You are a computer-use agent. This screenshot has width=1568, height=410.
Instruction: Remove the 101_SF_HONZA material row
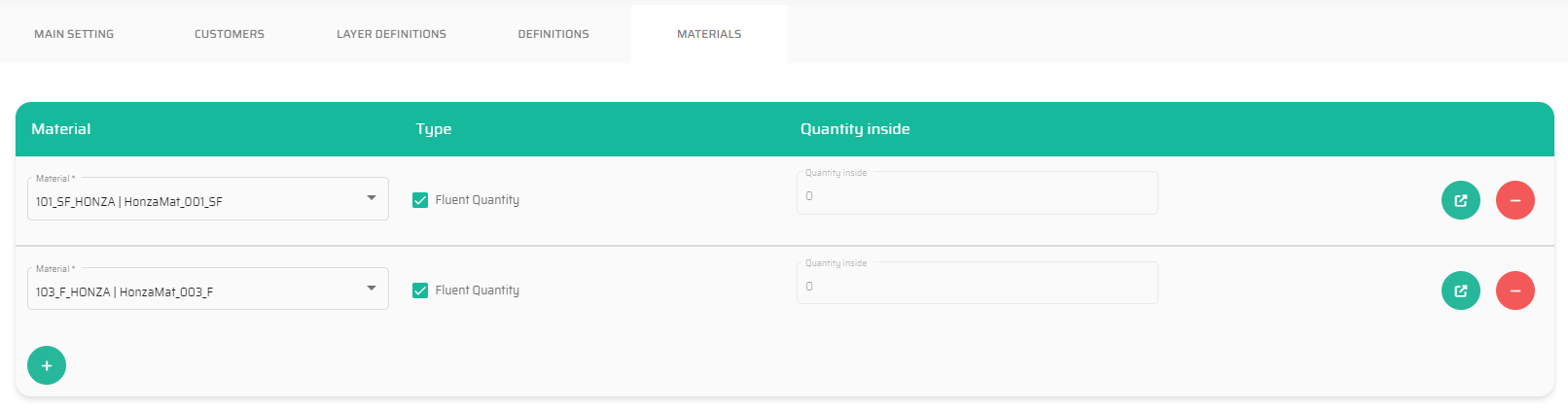click(1515, 200)
